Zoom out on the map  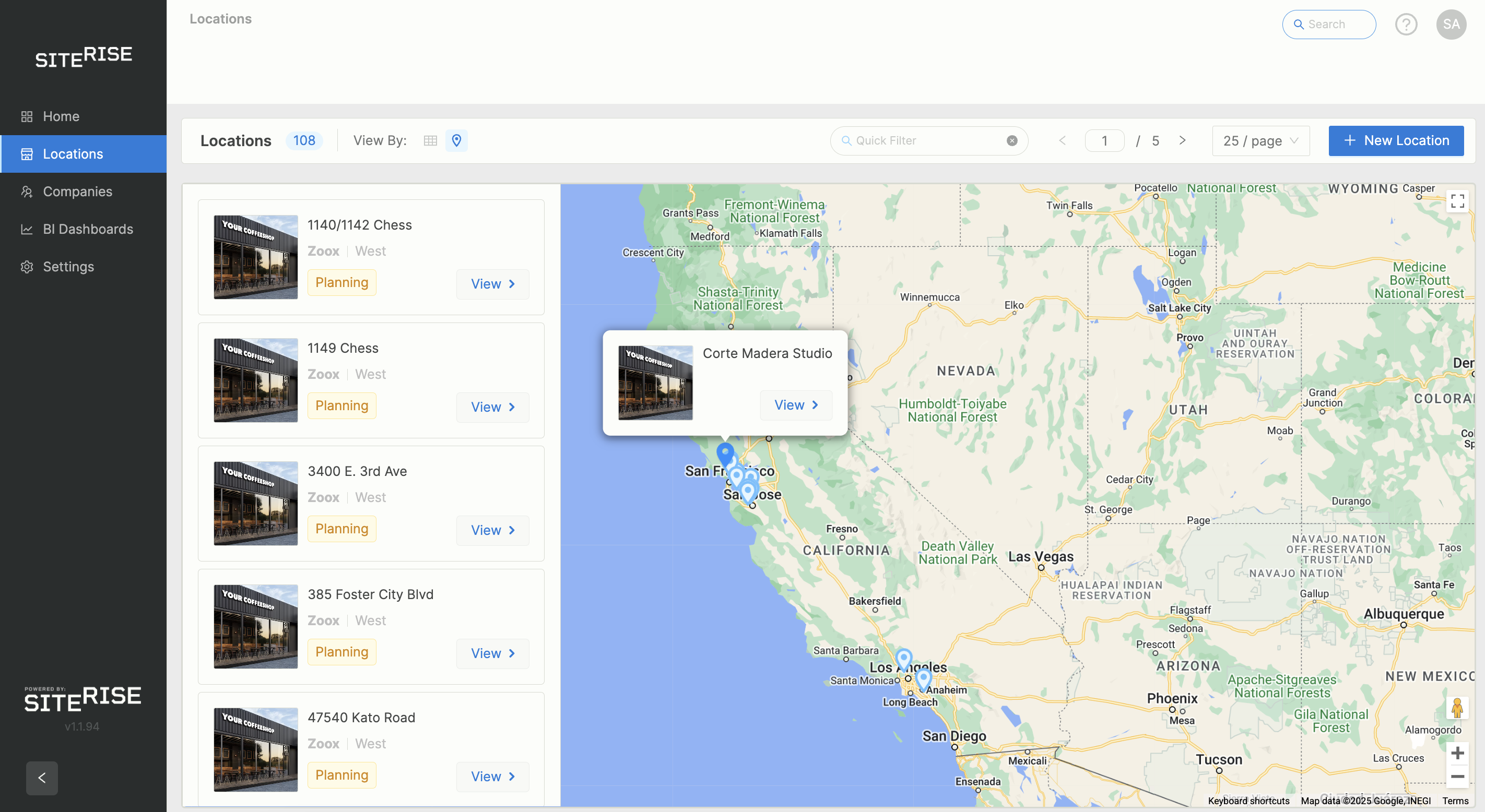point(1457,777)
